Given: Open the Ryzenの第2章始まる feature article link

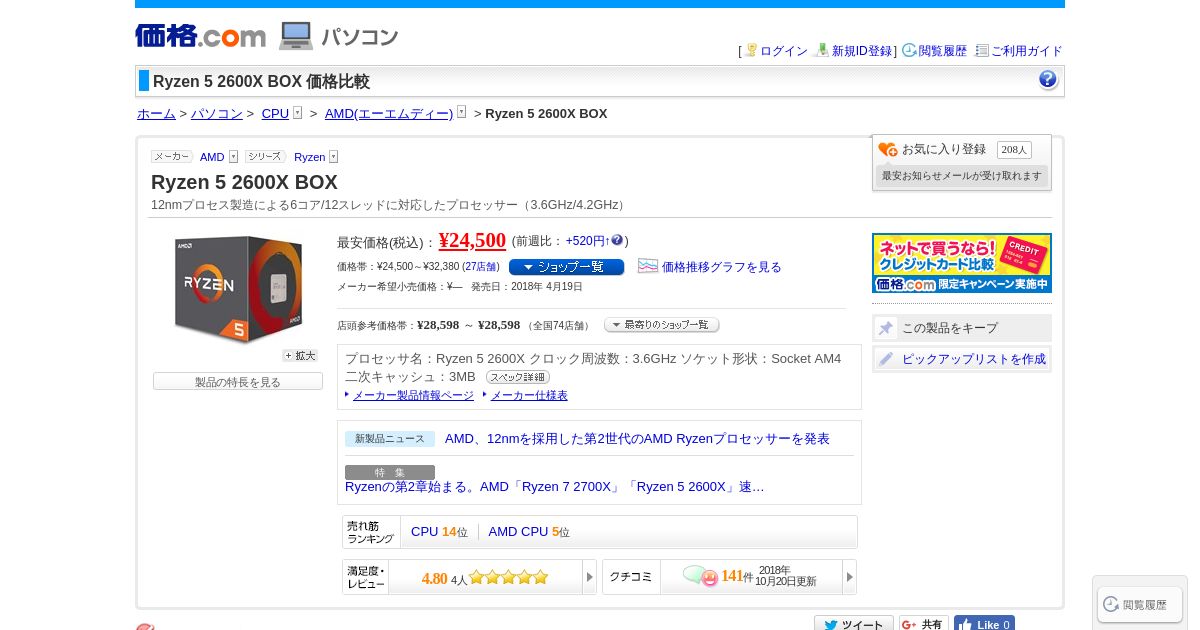Looking at the screenshot, I should (555, 487).
